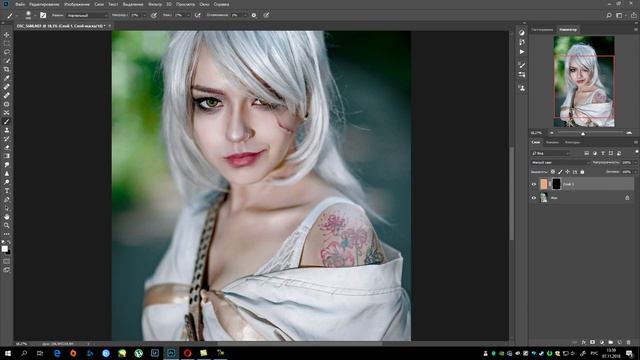Viewport: 640px width, 360px height.
Task: Open the brush preset picker
Action: [30, 15]
